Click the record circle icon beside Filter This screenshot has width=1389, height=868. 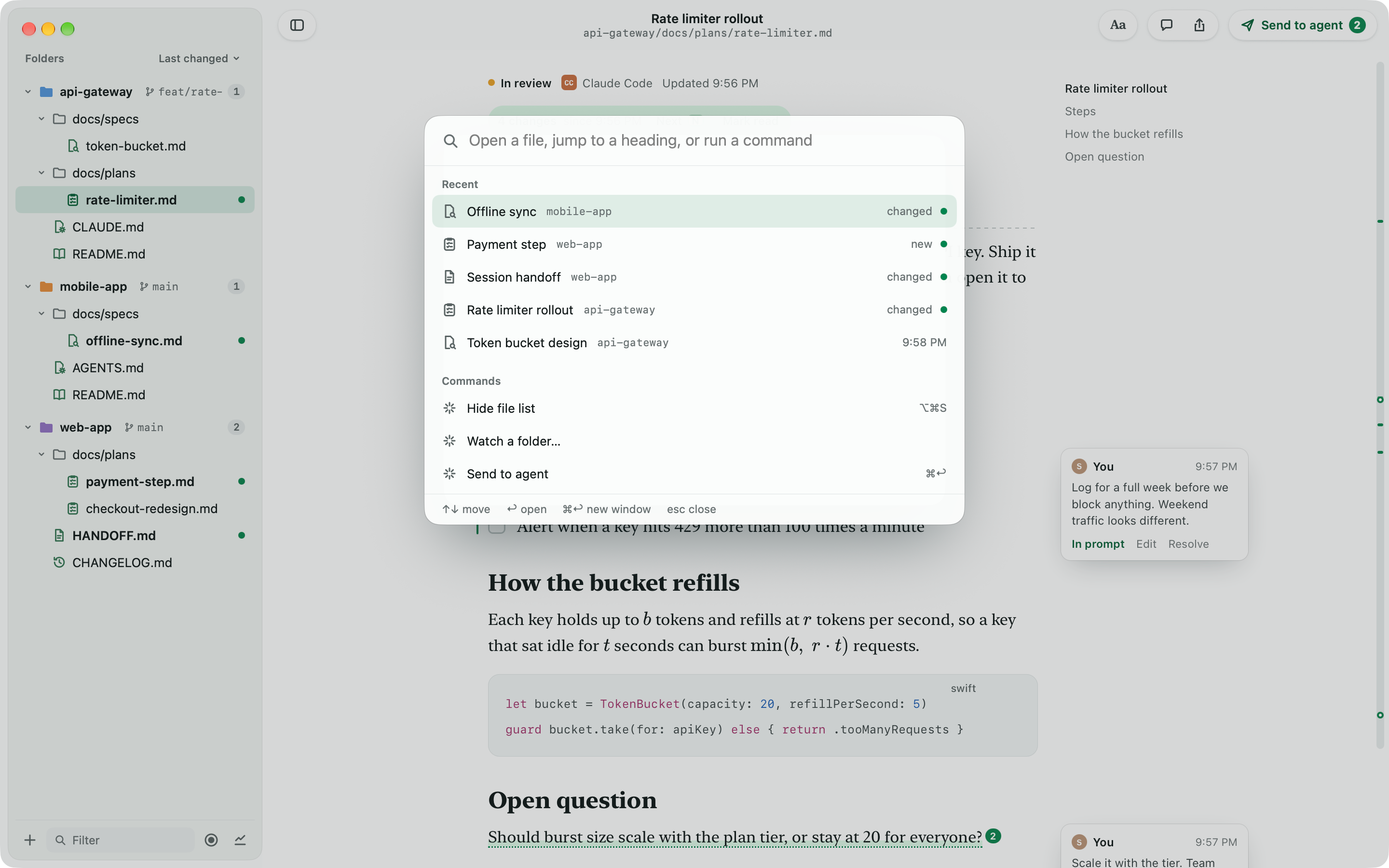(211, 840)
